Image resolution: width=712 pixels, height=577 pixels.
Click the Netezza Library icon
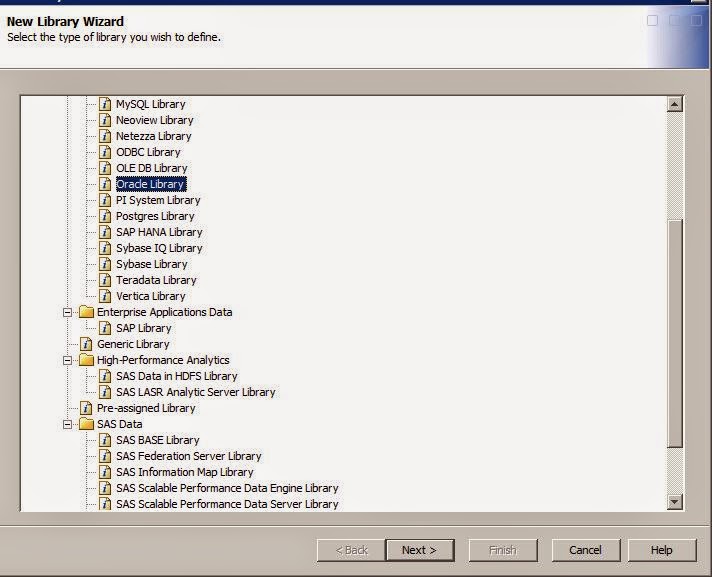point(105,136)
